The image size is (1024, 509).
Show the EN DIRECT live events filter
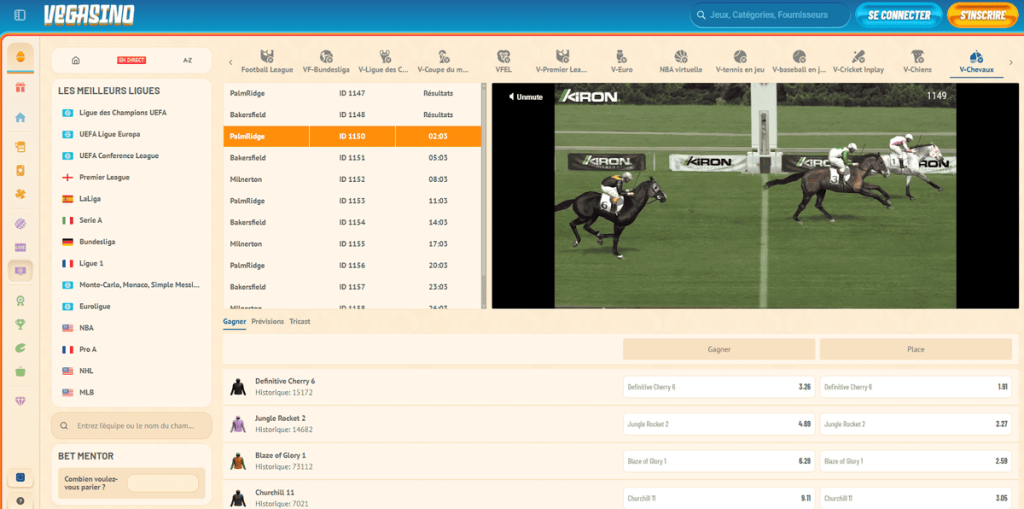coord(131,60)
